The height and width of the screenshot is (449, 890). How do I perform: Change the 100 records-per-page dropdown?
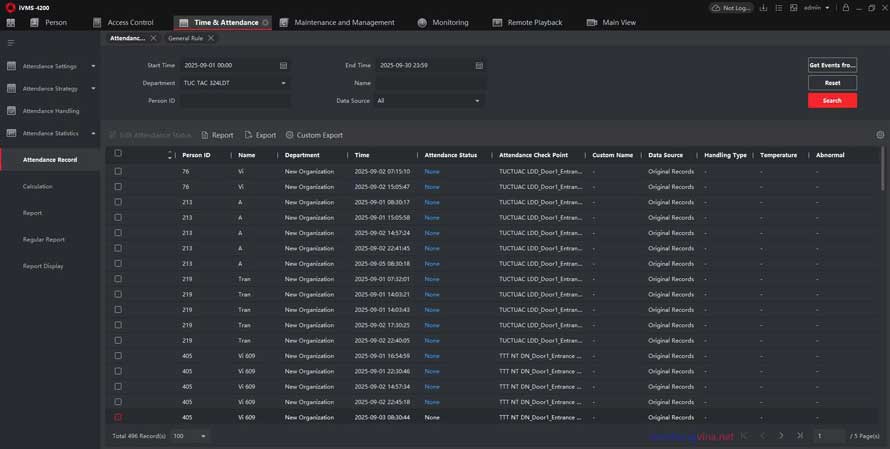click(x=189, y=436)
